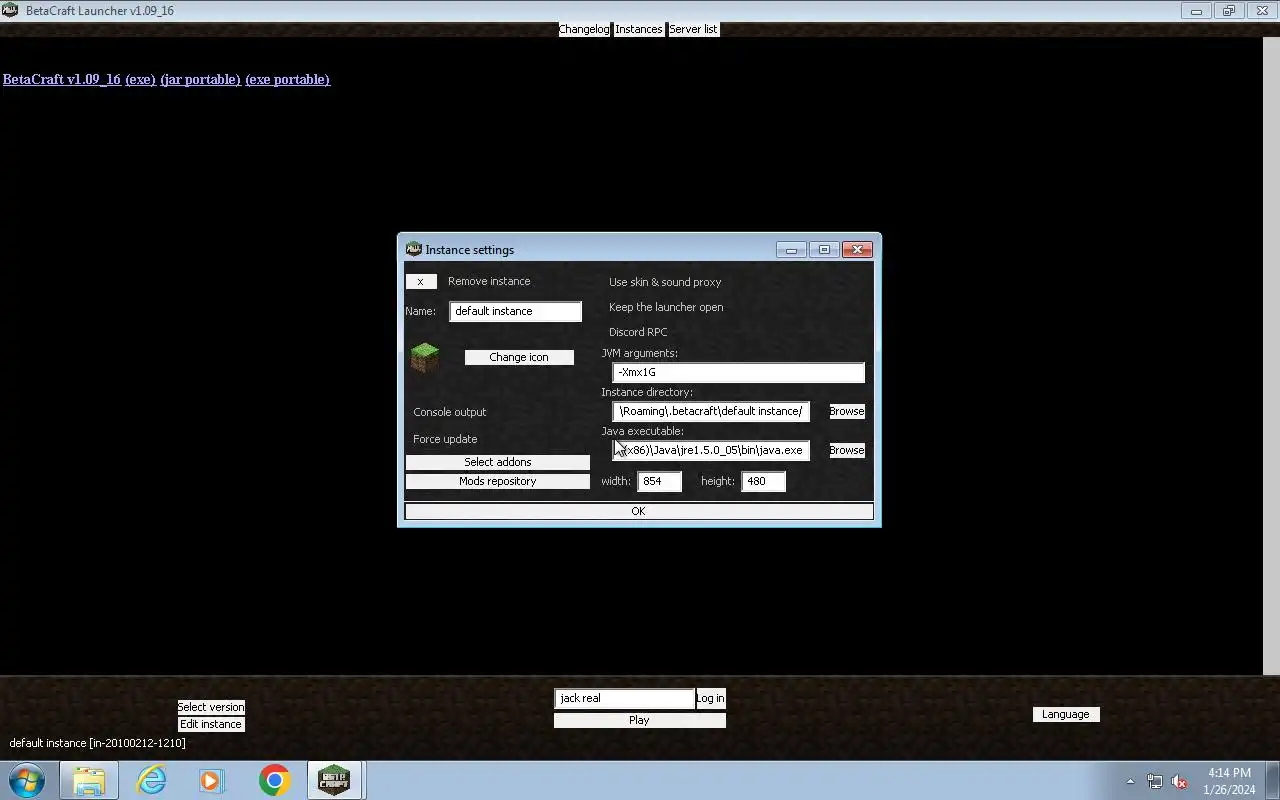1280x800 pixels.
Task: Open the BetaCraft v1.09_16 link
Action: tap(62, 79)
